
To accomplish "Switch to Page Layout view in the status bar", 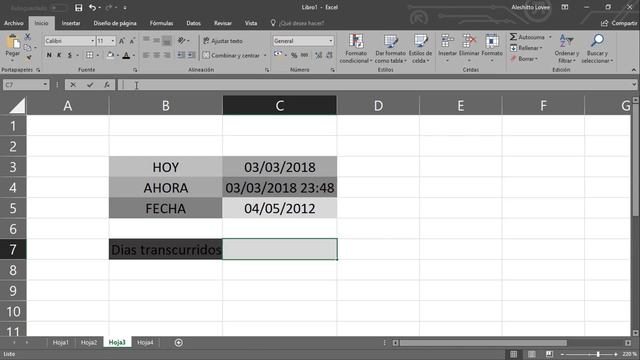I will point(531,354).
